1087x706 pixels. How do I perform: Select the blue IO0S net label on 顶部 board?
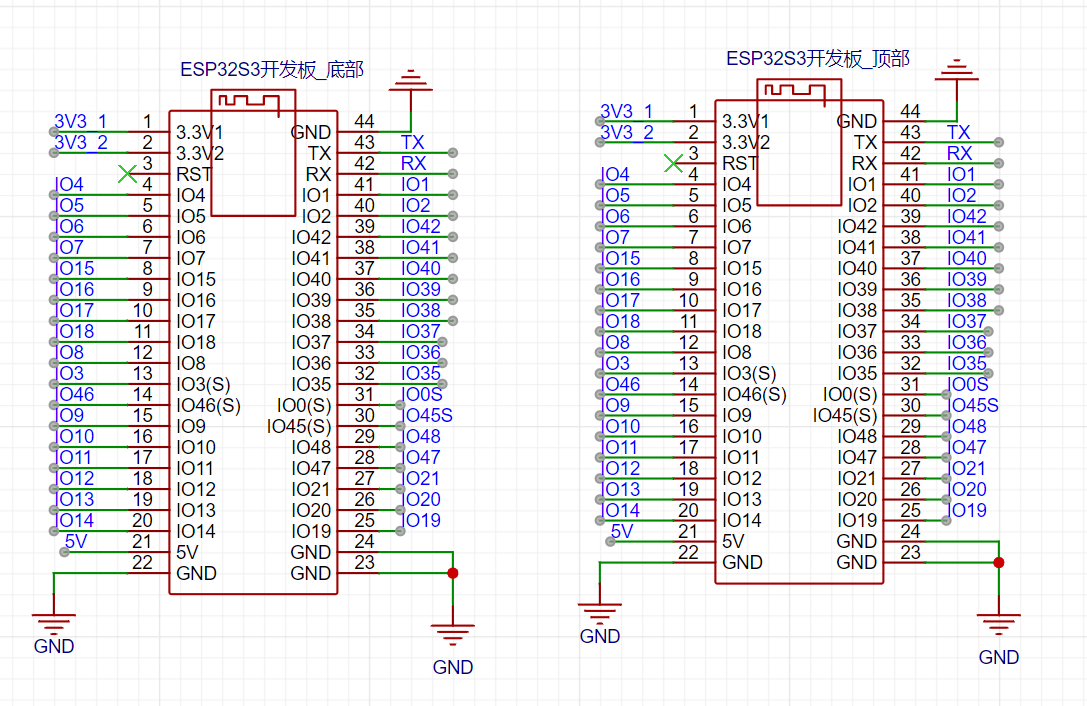click(969, 384)
